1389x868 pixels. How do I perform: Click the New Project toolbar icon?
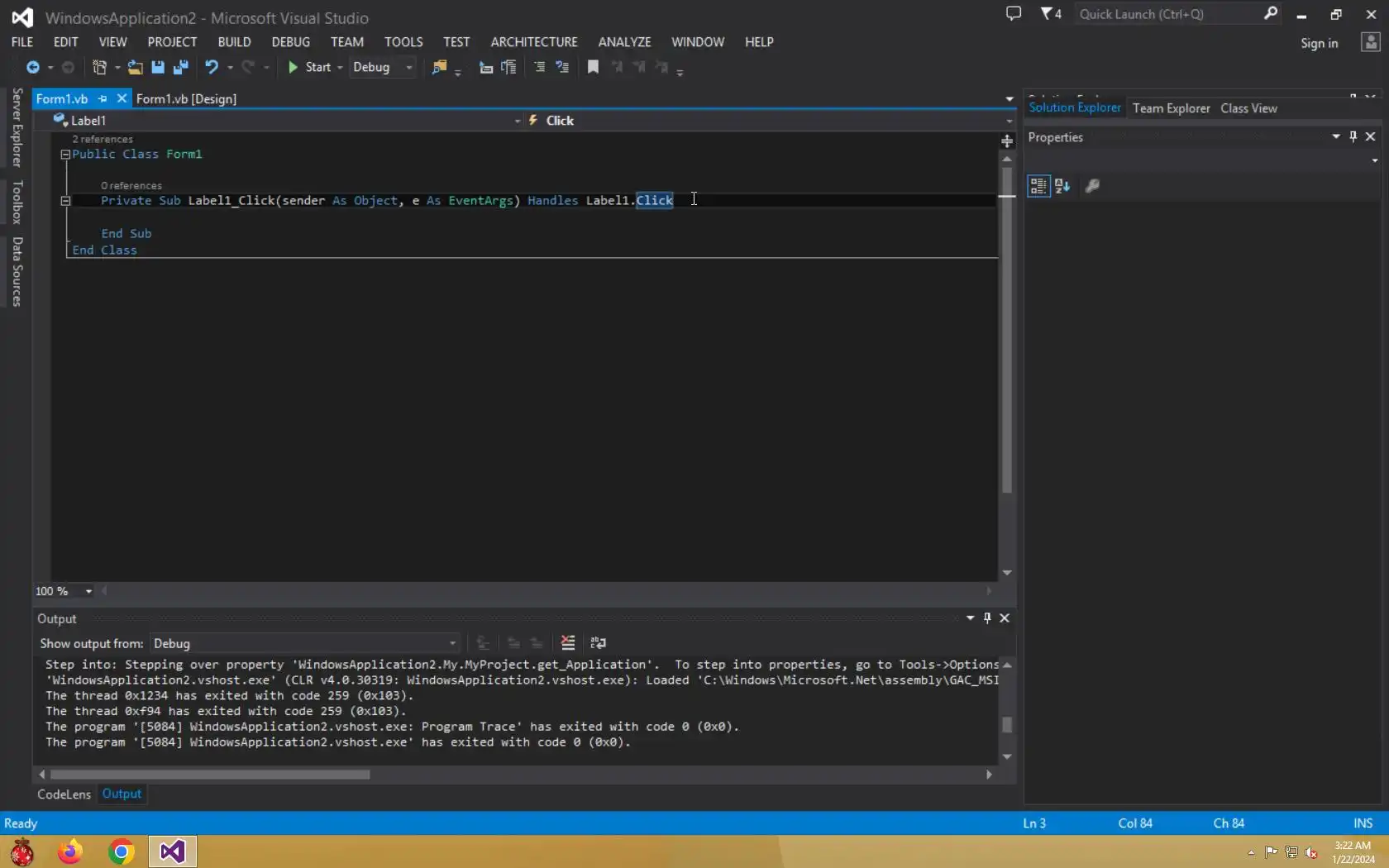click(99, 68)
